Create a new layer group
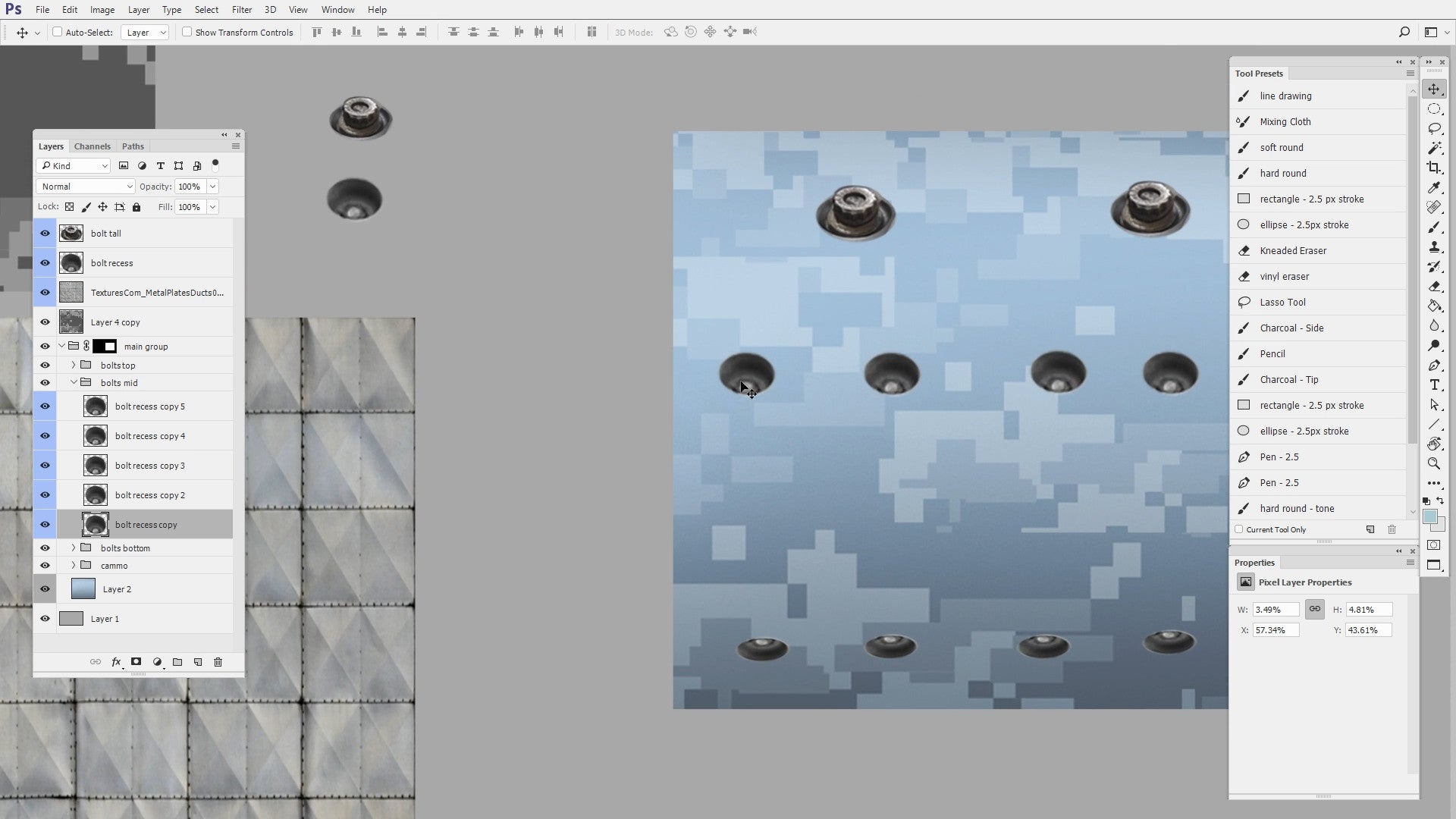This screenshot has height=819, width=1456. pos(177,662)
